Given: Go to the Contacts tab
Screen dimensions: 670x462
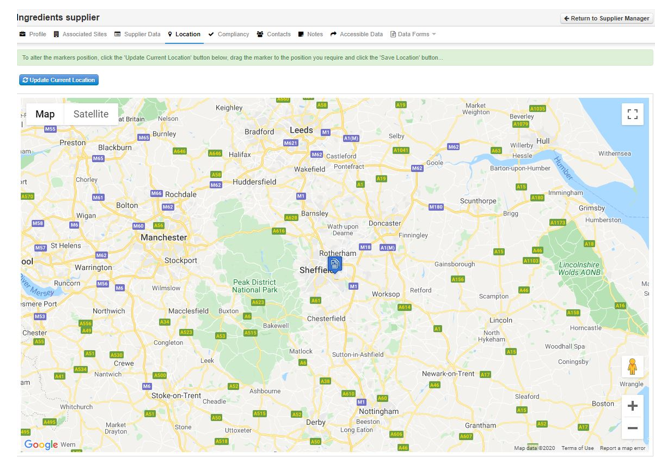Looking at the screenshot, I should (x=274, y=34).
